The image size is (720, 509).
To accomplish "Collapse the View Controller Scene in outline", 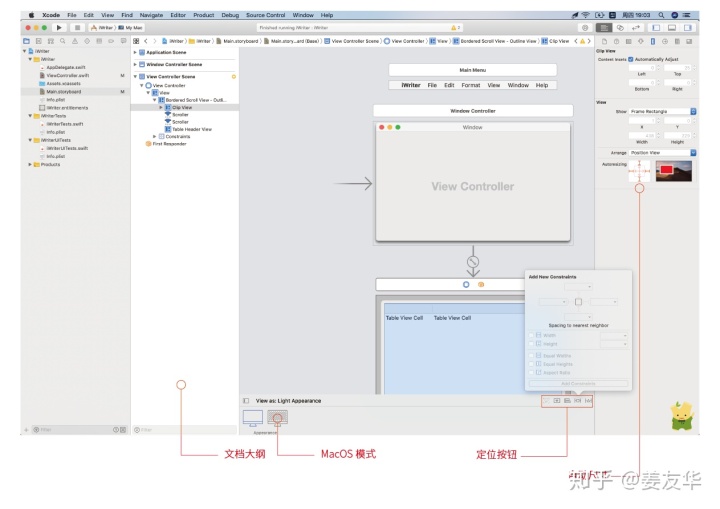I will coord(135,77).
